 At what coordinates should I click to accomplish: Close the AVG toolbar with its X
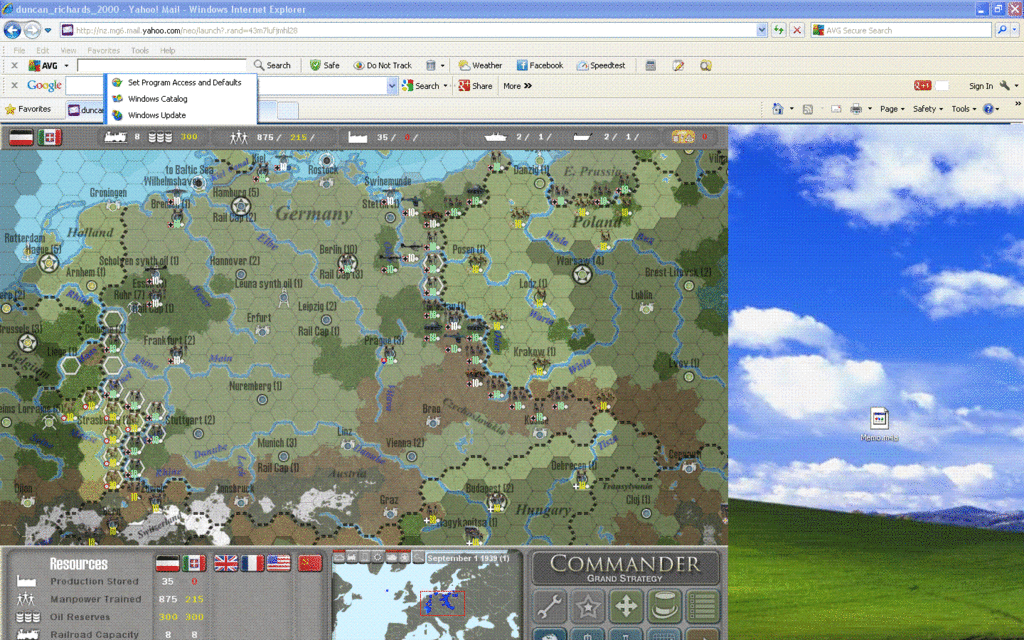tap(14, 65)
